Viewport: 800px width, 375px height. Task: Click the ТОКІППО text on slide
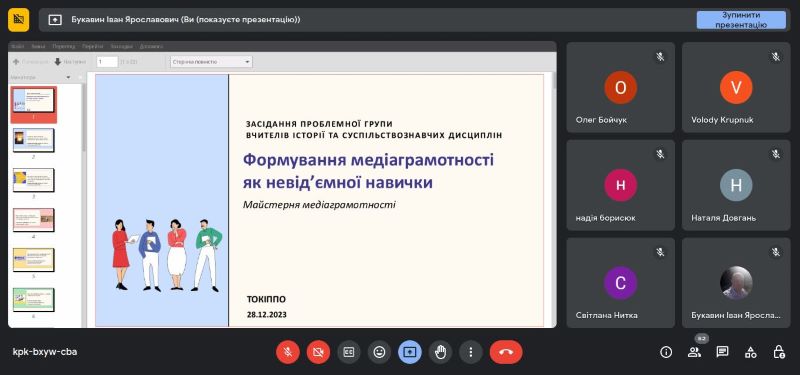266,299
